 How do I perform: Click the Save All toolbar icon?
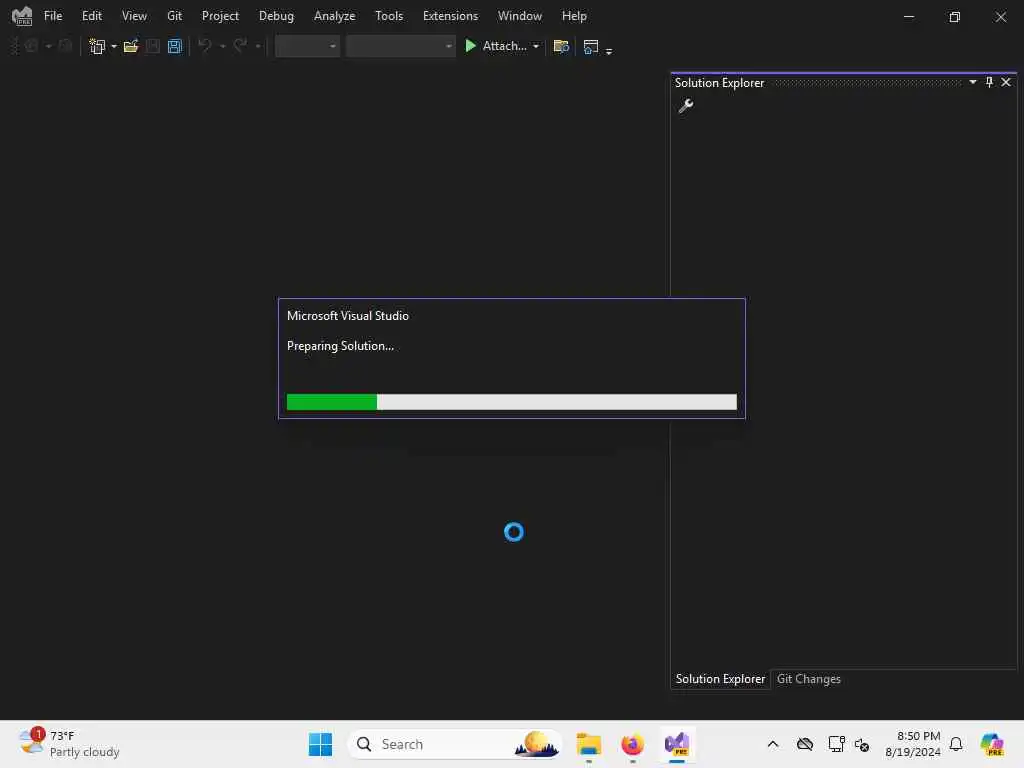point(174,46)
